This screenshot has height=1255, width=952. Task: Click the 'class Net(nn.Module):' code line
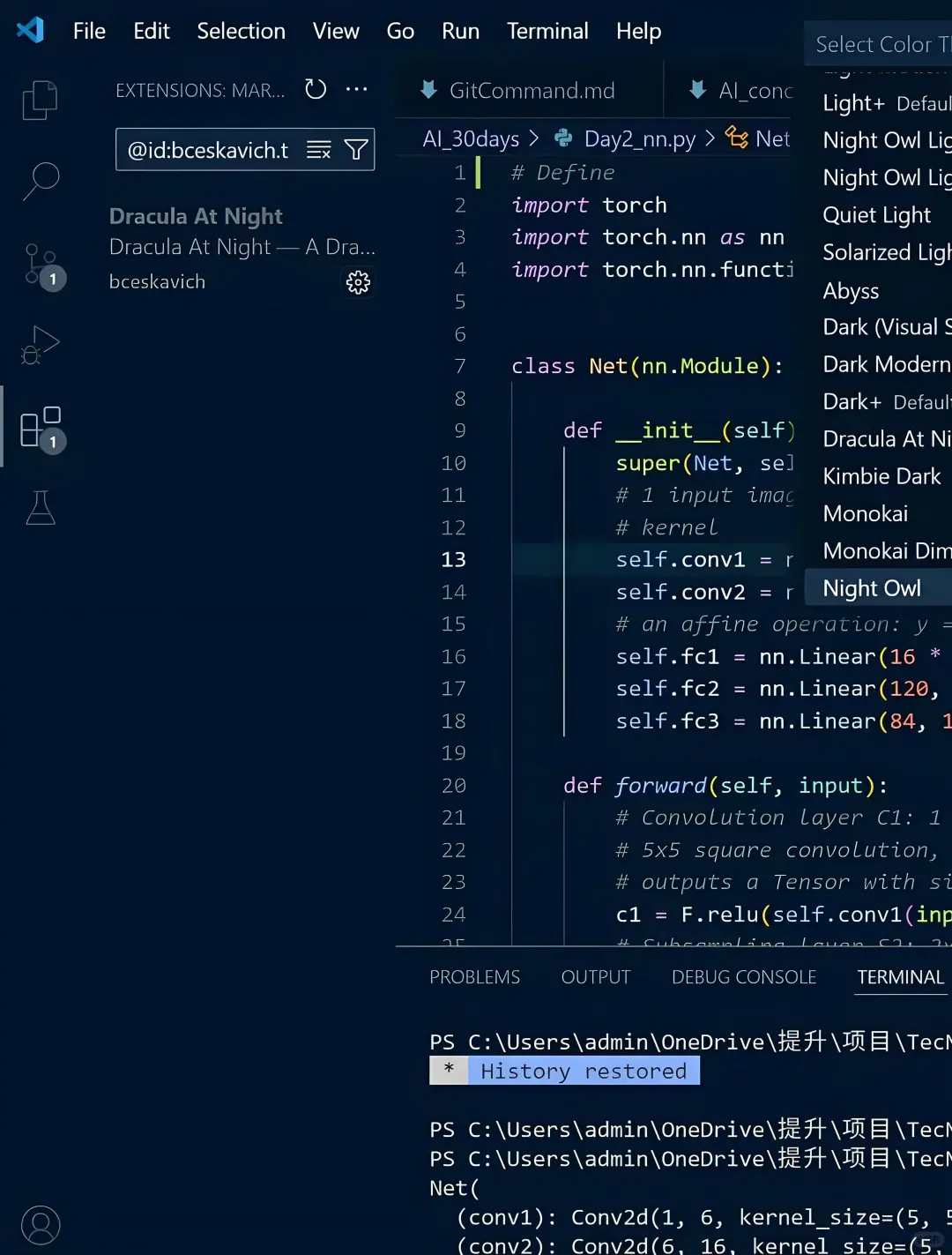pyautogui.click(x=647, y=366)
